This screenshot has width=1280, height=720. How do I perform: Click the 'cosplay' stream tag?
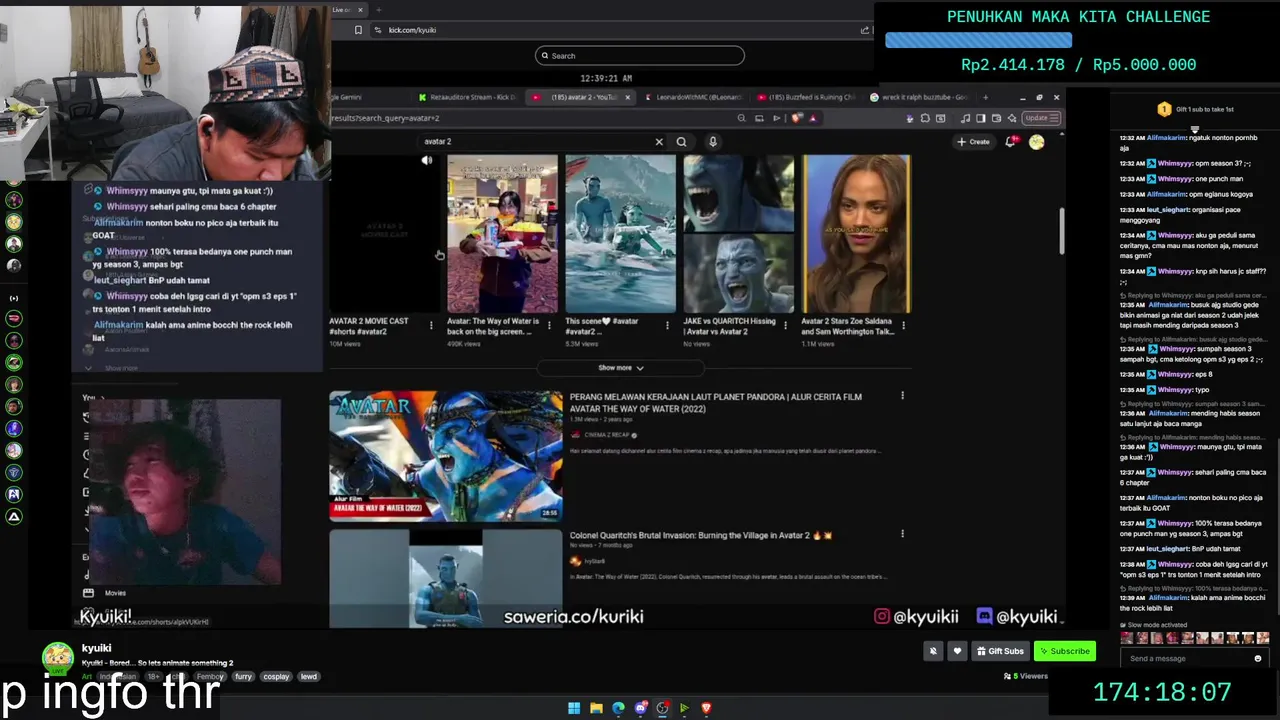coord(276,677)
